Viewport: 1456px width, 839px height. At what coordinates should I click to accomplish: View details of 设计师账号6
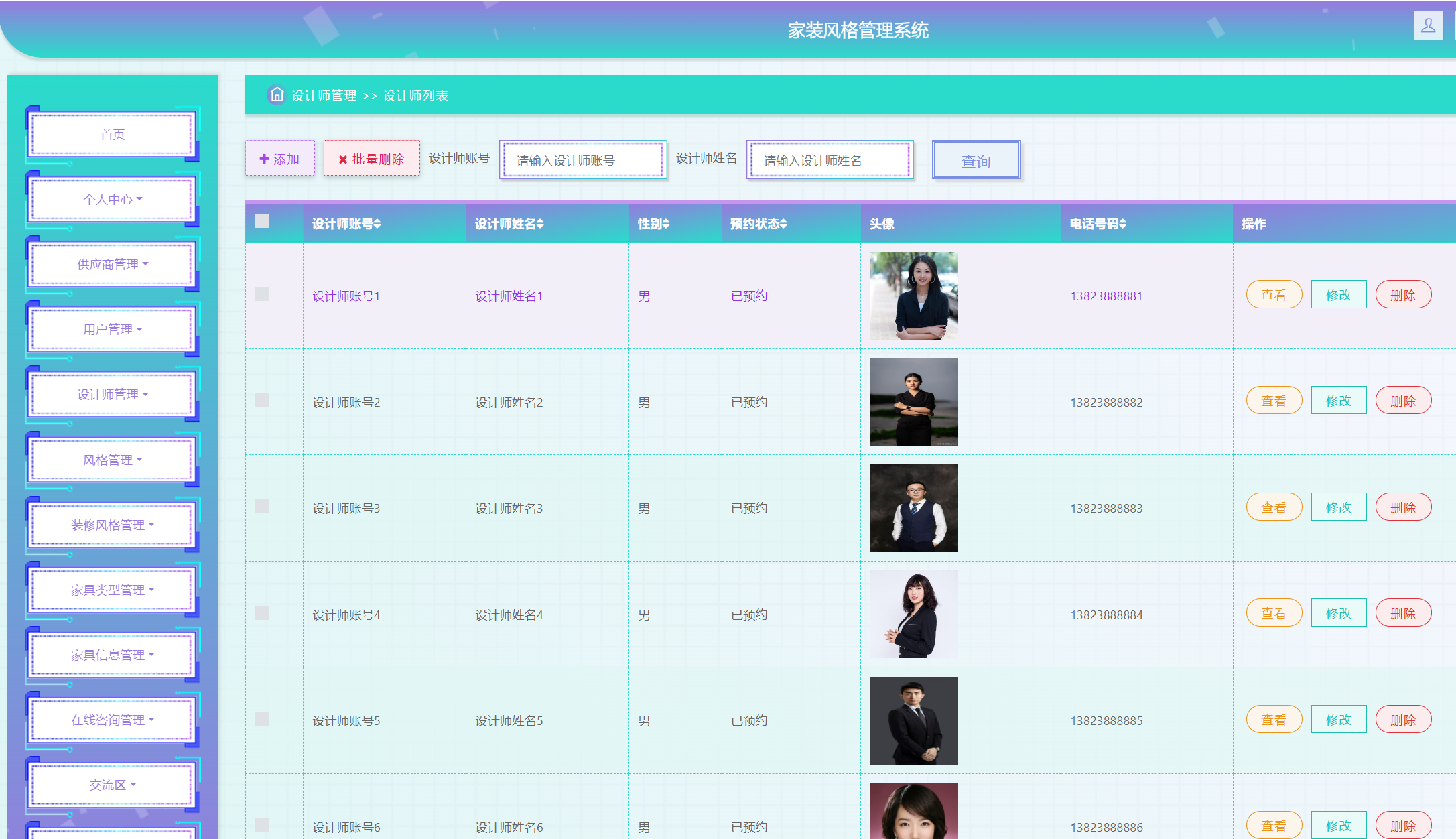click(x=1274, y=826)
